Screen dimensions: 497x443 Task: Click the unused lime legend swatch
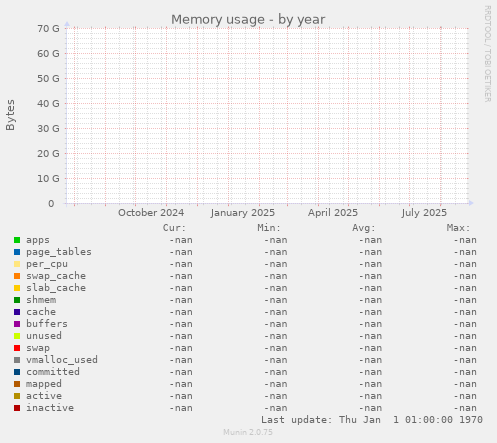coord(17,336)
